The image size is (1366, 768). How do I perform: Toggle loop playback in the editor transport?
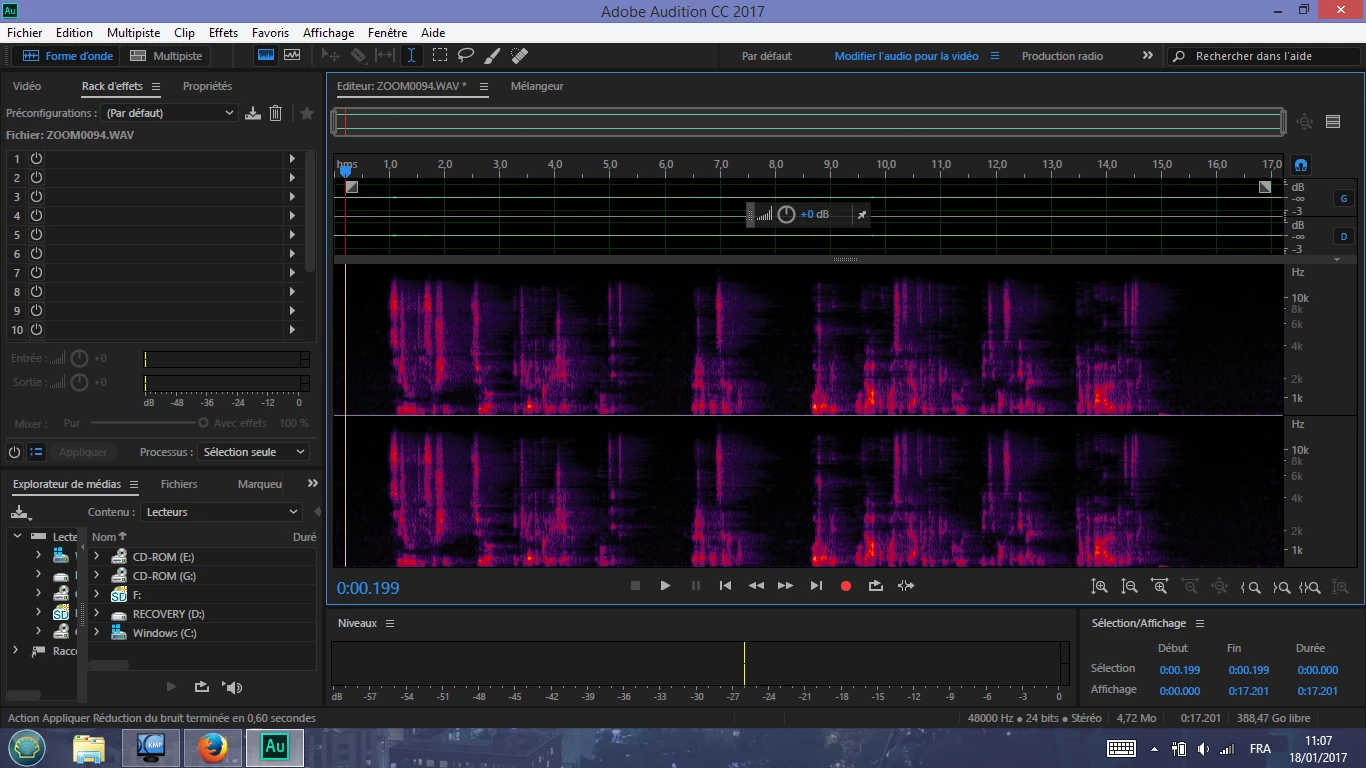pyautogui.click(x=876, y=586)
